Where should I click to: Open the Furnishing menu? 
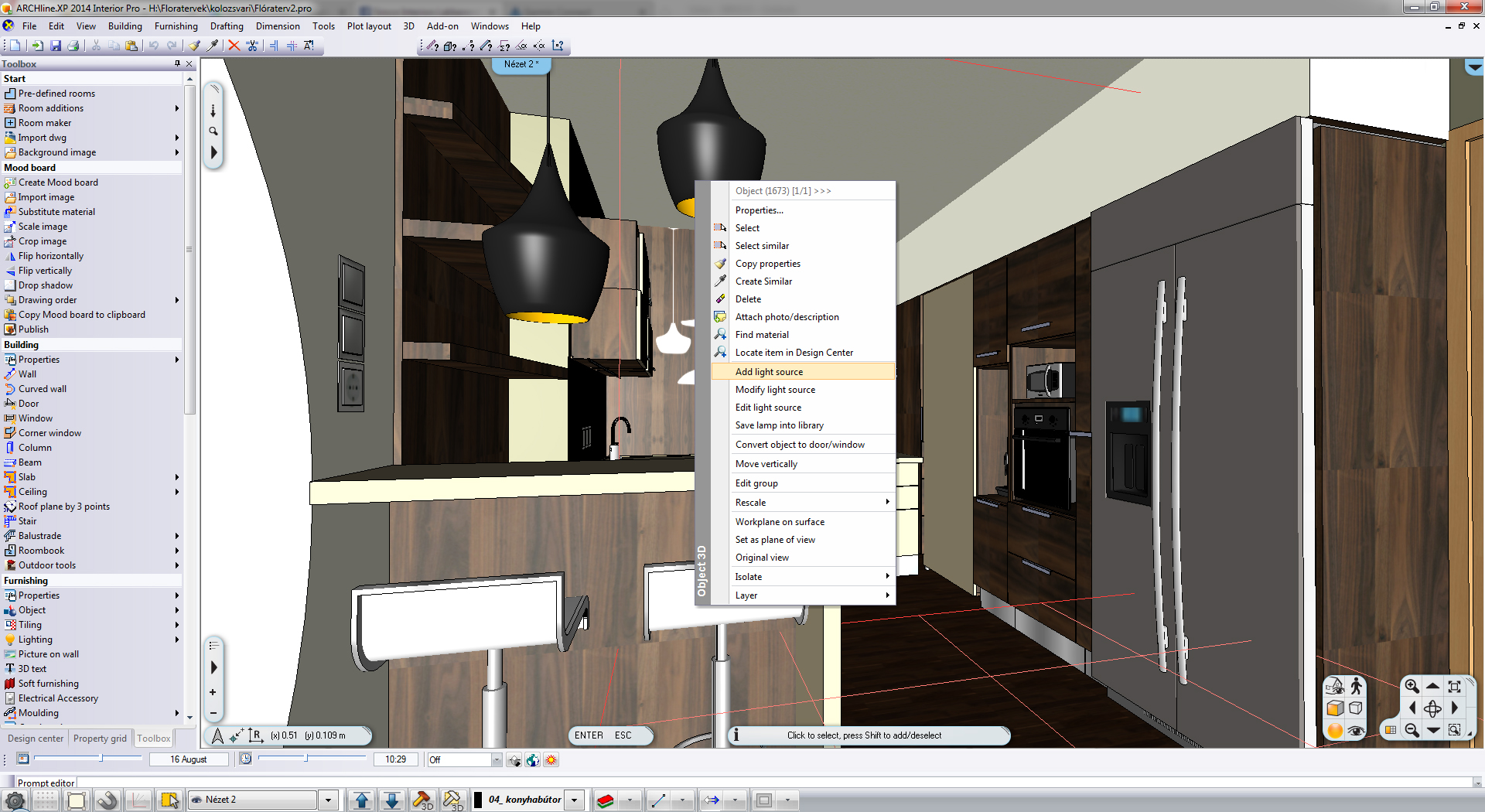coord(176,26)
